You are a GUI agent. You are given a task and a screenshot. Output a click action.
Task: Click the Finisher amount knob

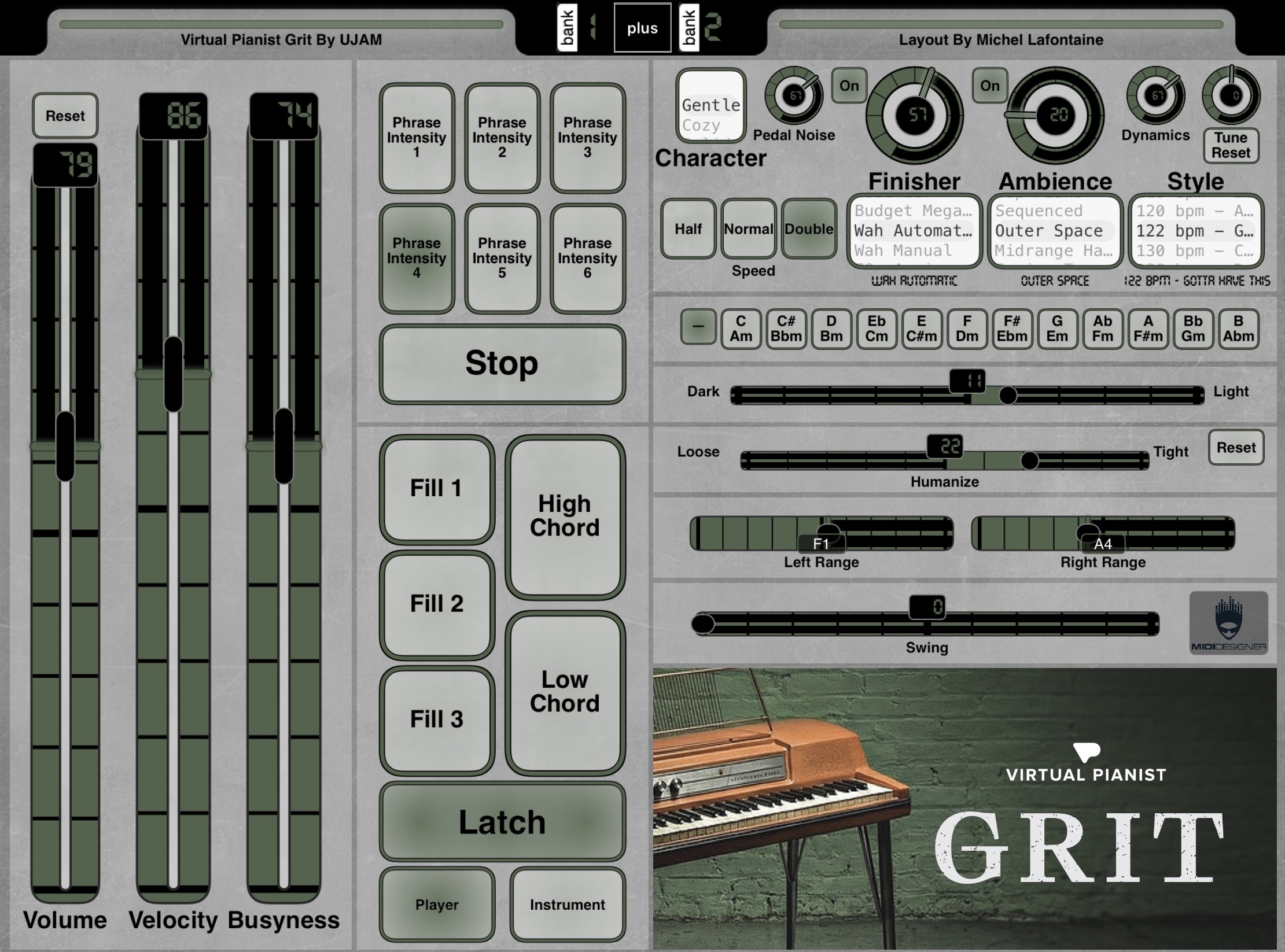[915, 115]
